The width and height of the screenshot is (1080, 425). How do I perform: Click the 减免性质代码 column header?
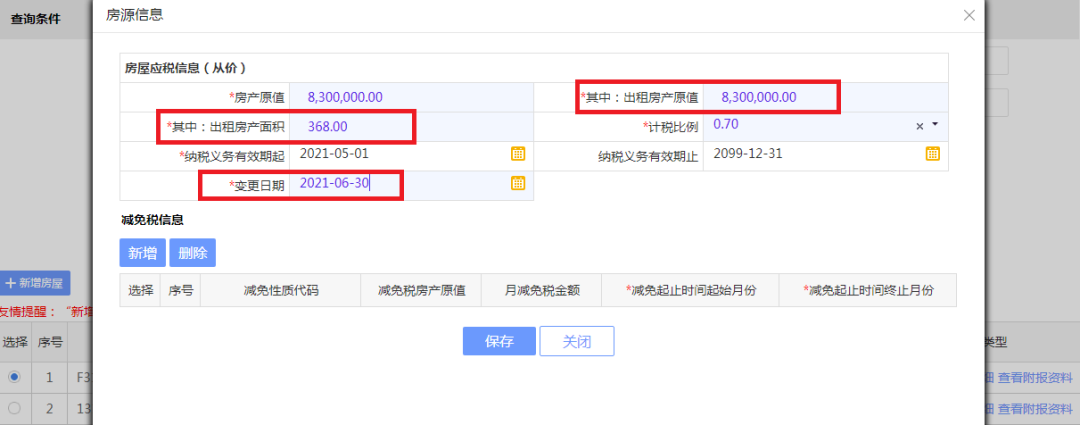coord(280,290)
